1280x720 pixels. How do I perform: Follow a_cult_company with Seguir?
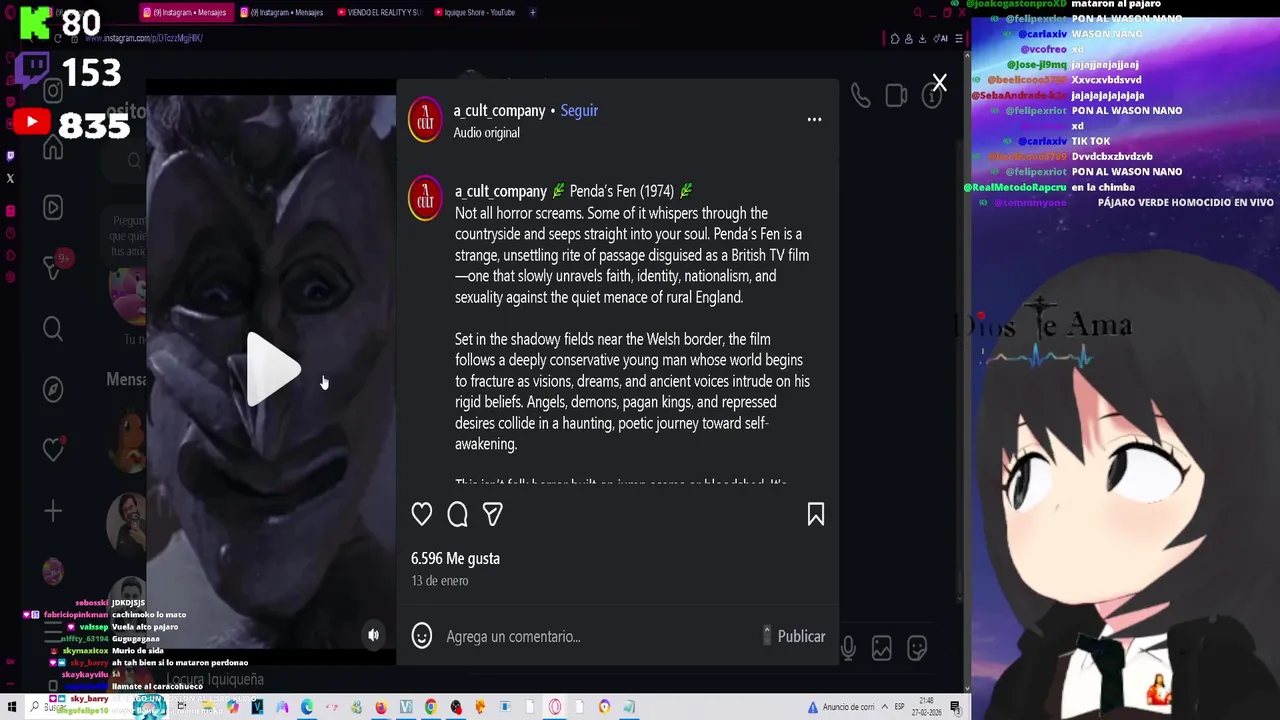tap(579, 110)
